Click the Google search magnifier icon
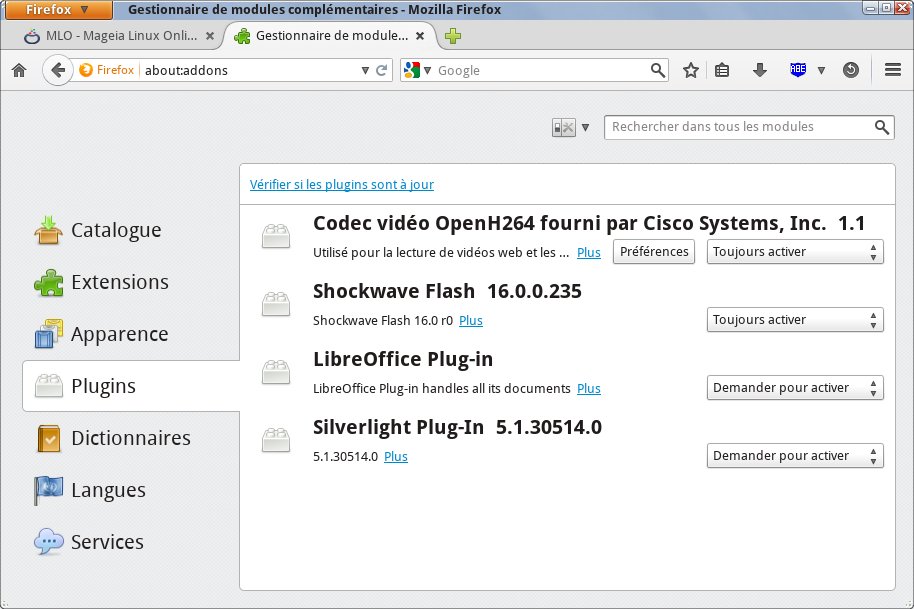This screenshot has height=609, width=914. point(658,71)
